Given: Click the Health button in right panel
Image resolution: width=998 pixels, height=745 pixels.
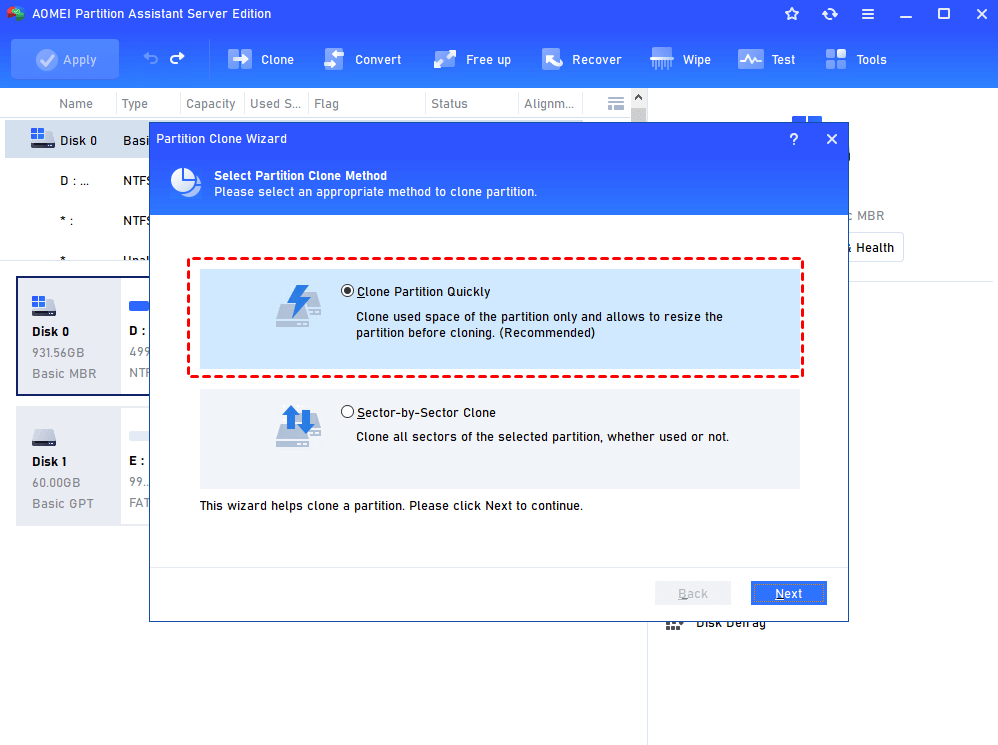Looking at the screenshot, I should pos(875,247).
